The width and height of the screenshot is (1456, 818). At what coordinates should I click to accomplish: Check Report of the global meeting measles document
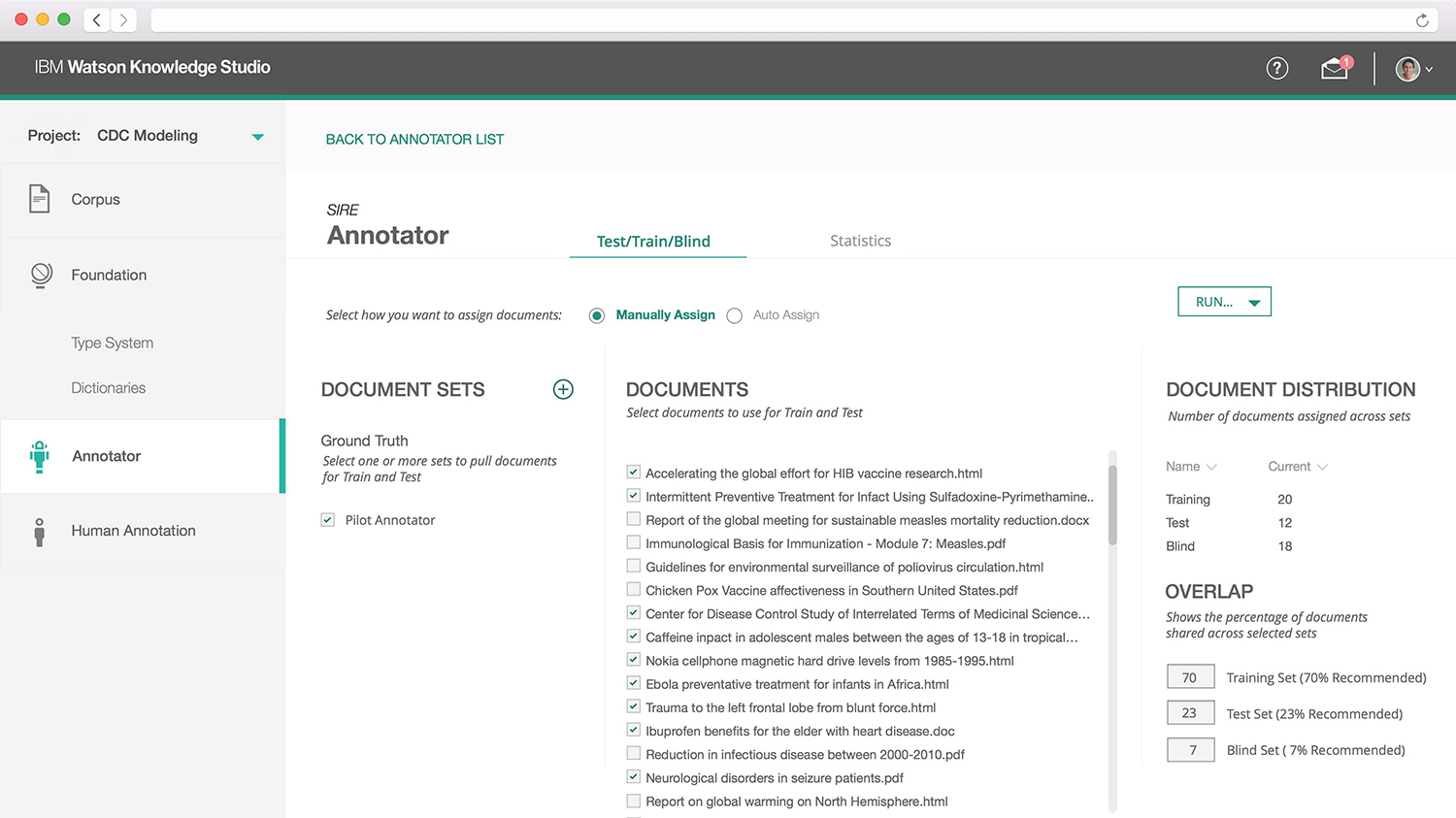634,519
